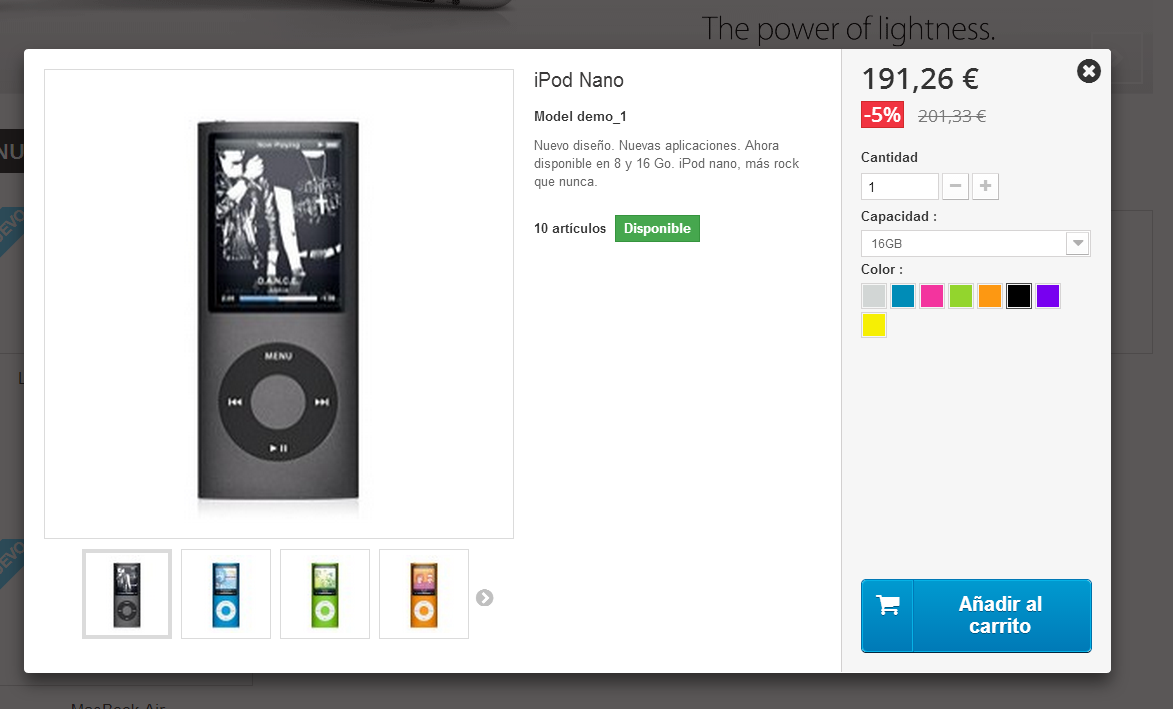Click the Añadir al carrito button
1173x709 pixels.
[x=976, y=616]
